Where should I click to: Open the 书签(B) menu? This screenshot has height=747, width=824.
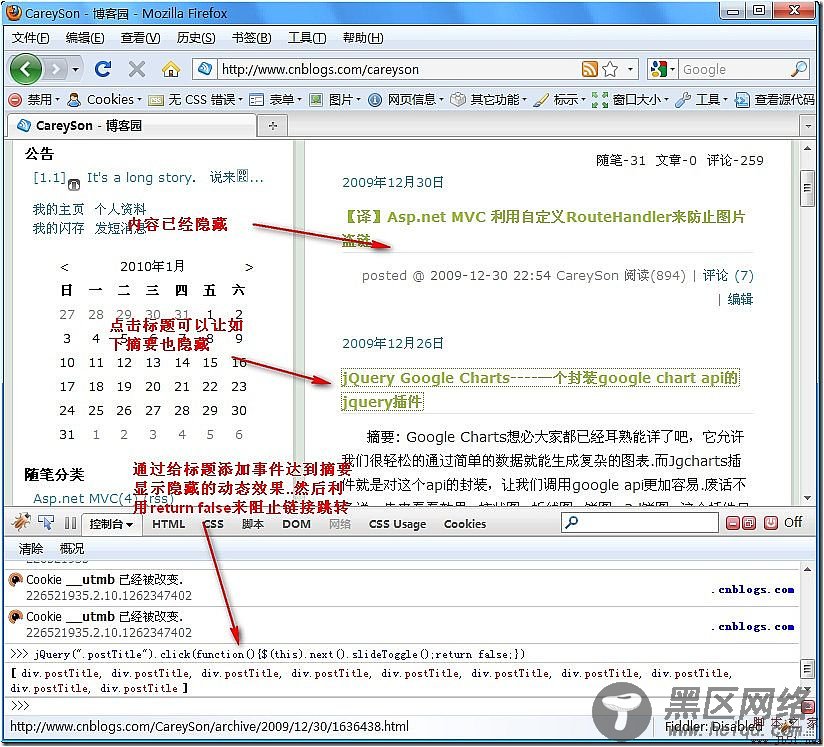252,38
